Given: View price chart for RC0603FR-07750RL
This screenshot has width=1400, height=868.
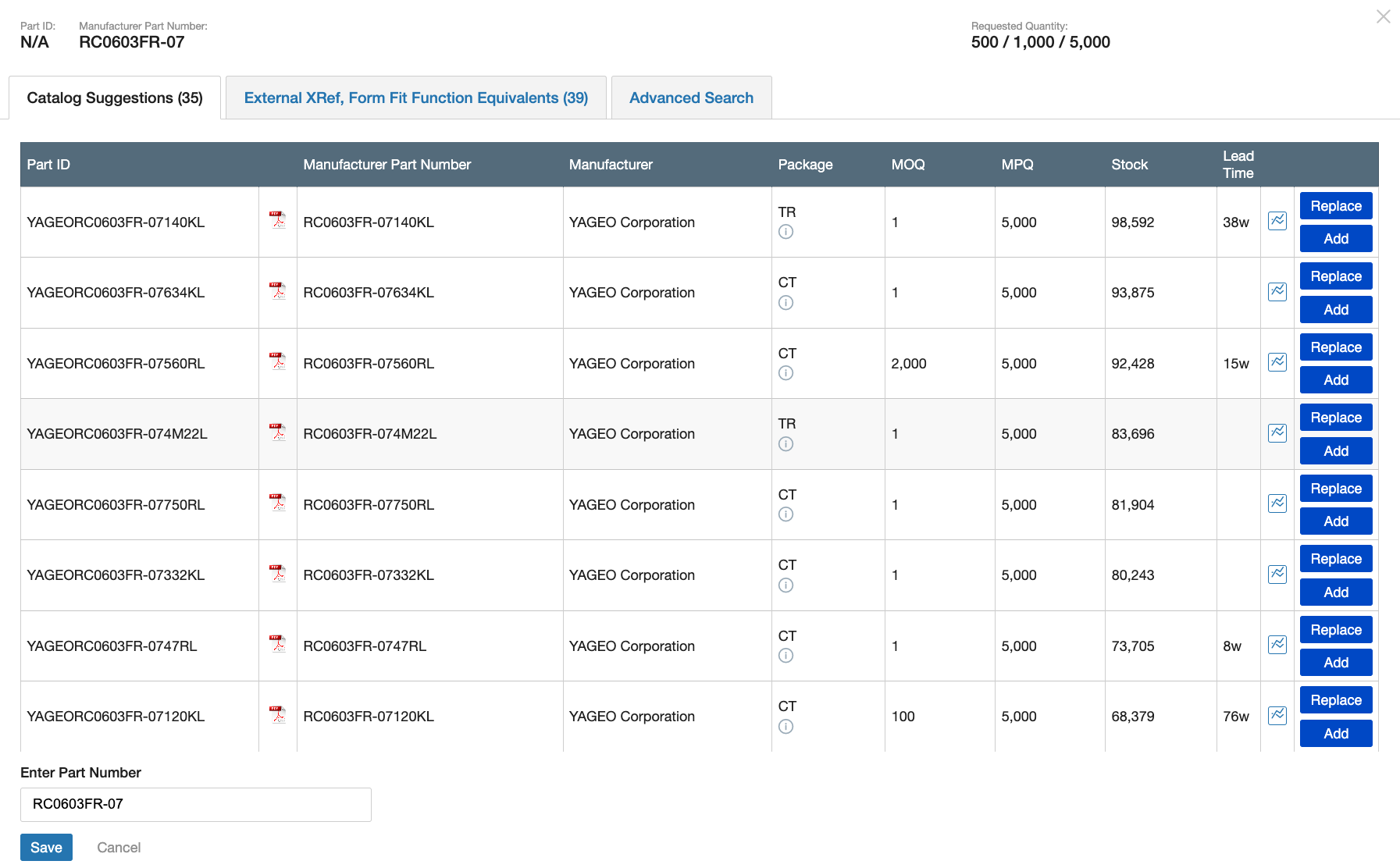Looking at the screenshot, I should (x=1277, y=503).
